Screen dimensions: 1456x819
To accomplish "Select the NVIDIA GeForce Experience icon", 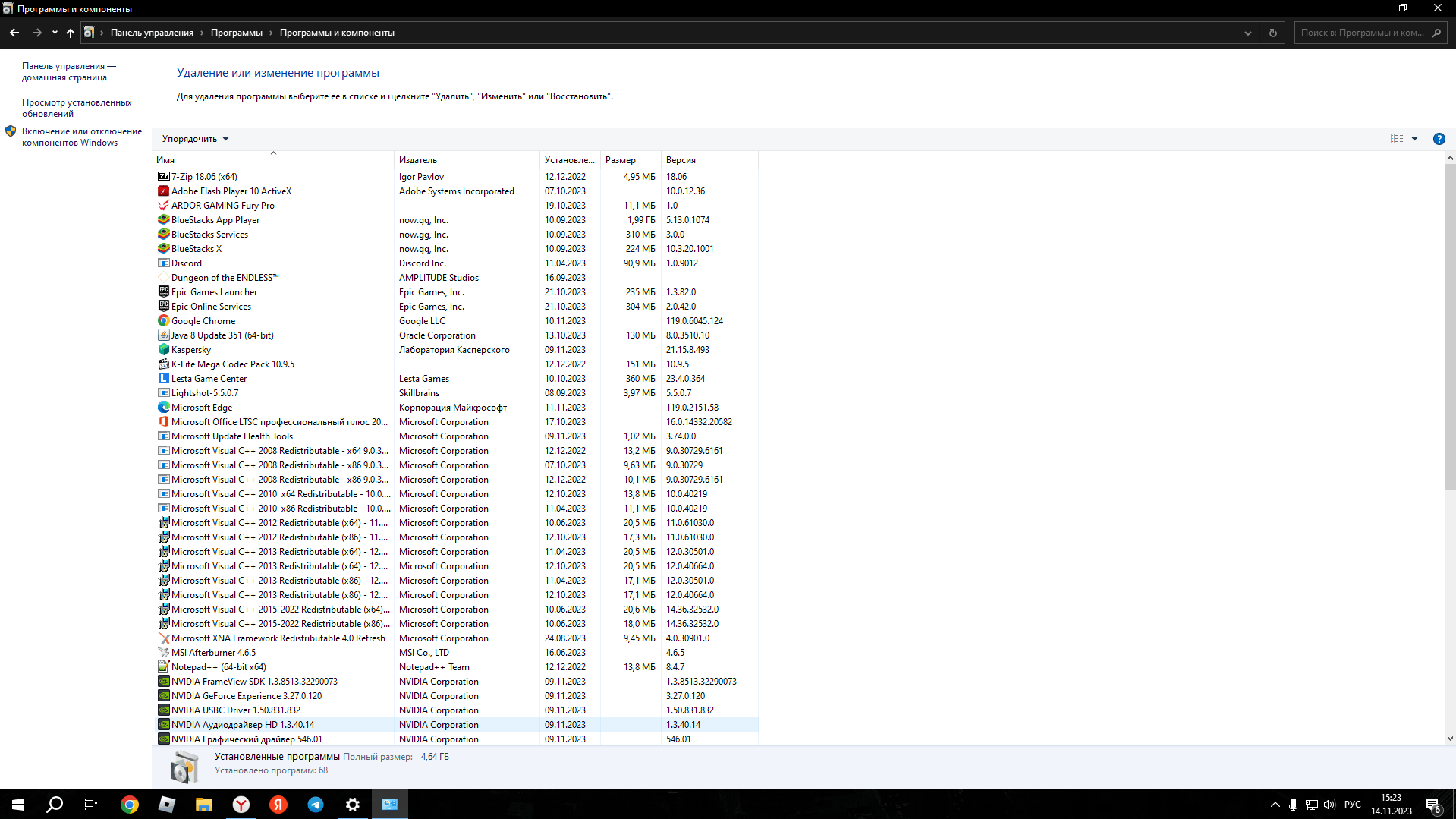I will [x=163, y=696].
